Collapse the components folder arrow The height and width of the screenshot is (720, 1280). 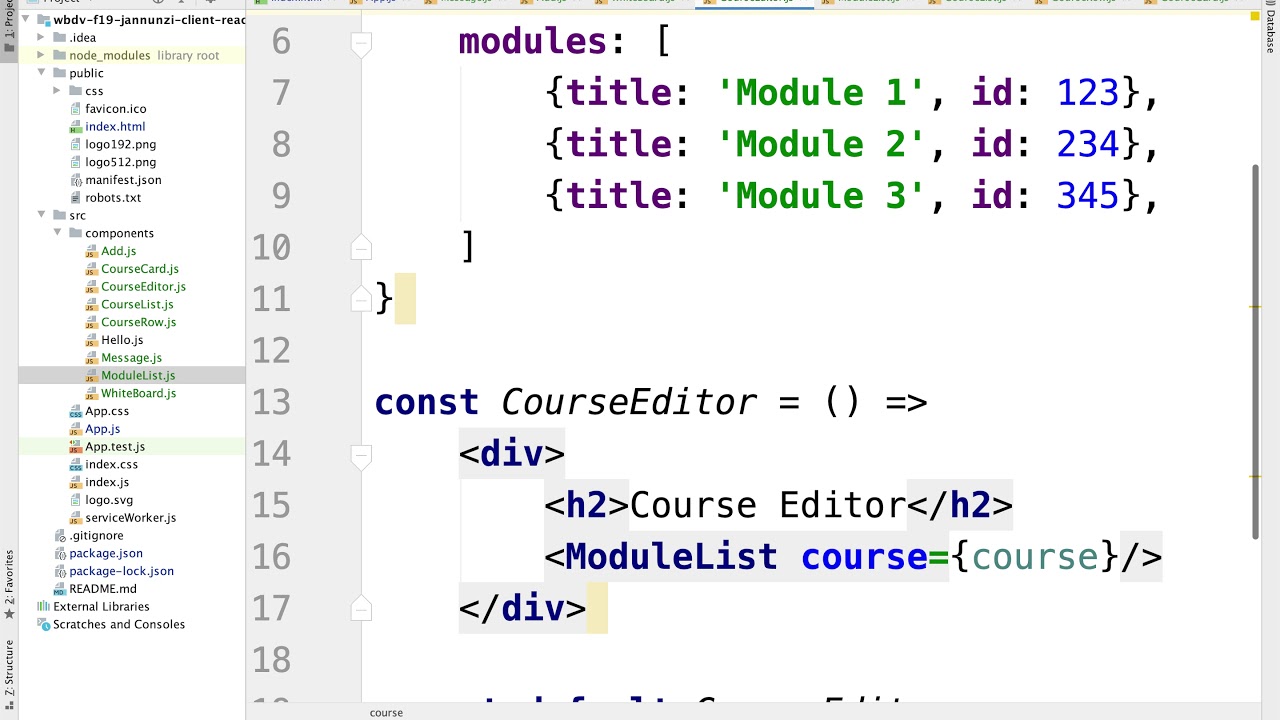coord(58,233)
